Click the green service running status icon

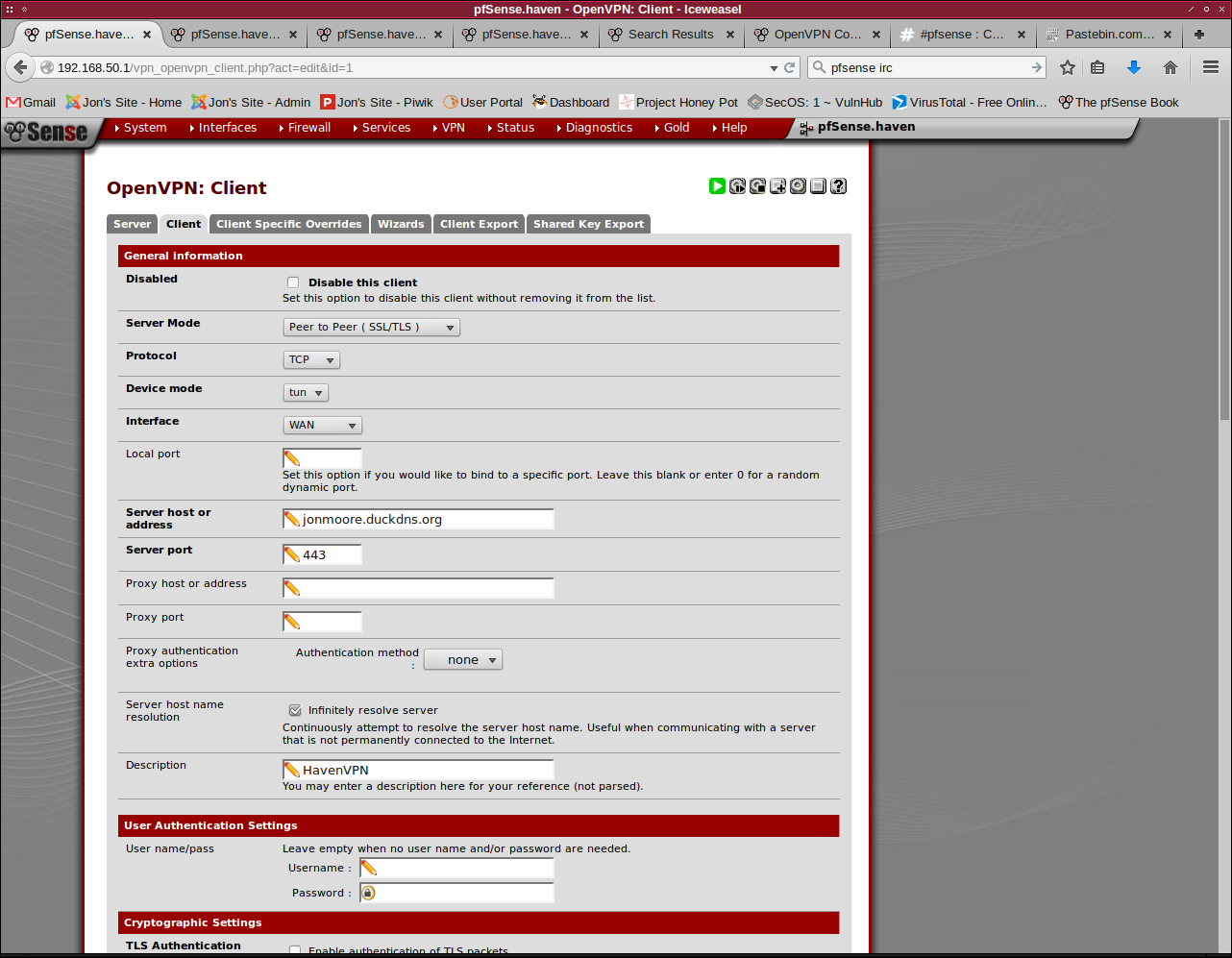coord(717,186)
